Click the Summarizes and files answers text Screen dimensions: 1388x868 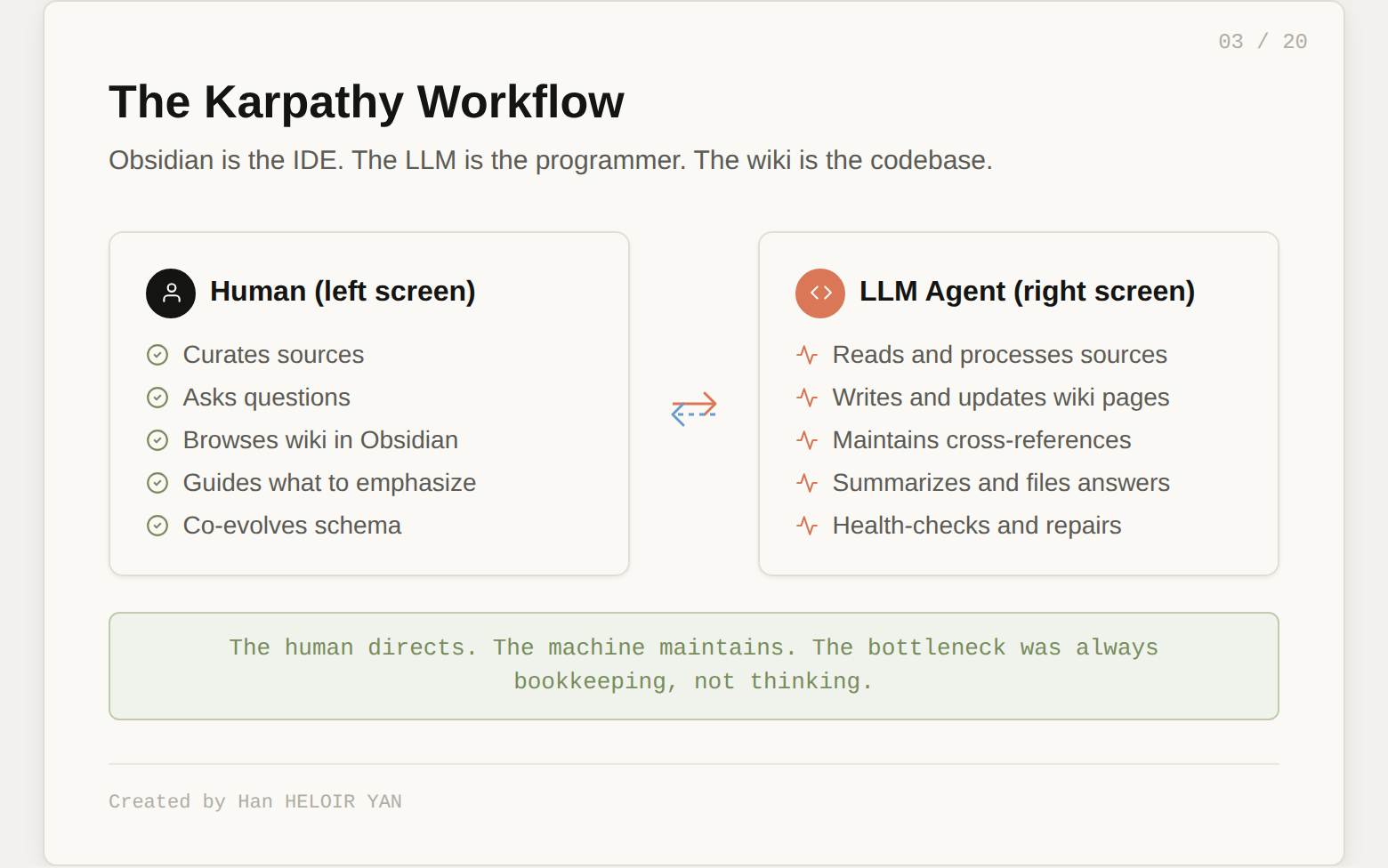coord(1001,483)
